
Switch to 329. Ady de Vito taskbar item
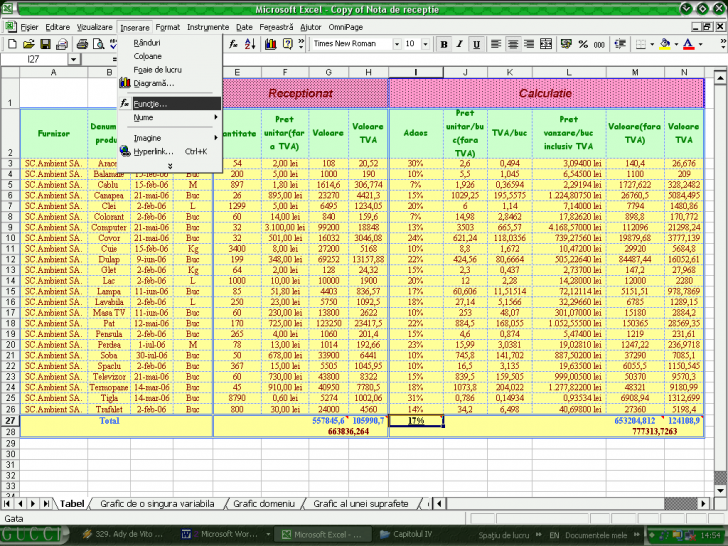(123, 534)
